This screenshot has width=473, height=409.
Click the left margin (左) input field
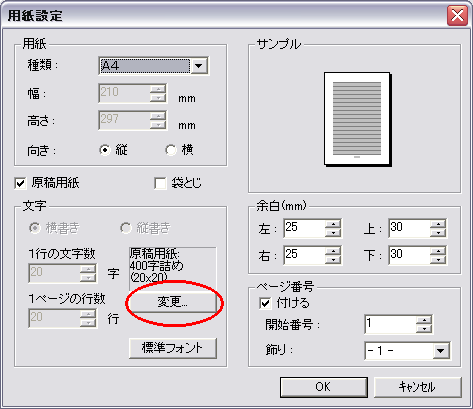pyautogui.click(x=305, y=228)
